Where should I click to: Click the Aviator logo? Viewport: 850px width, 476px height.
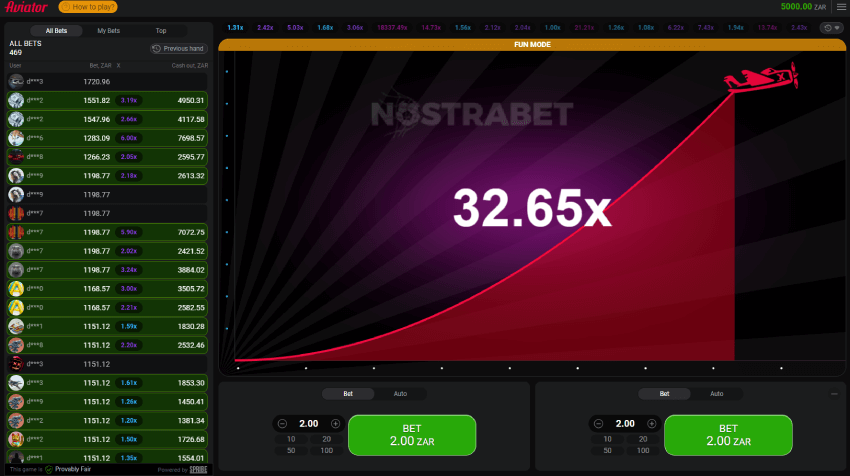pyautogui.click(x=26, y=7)
